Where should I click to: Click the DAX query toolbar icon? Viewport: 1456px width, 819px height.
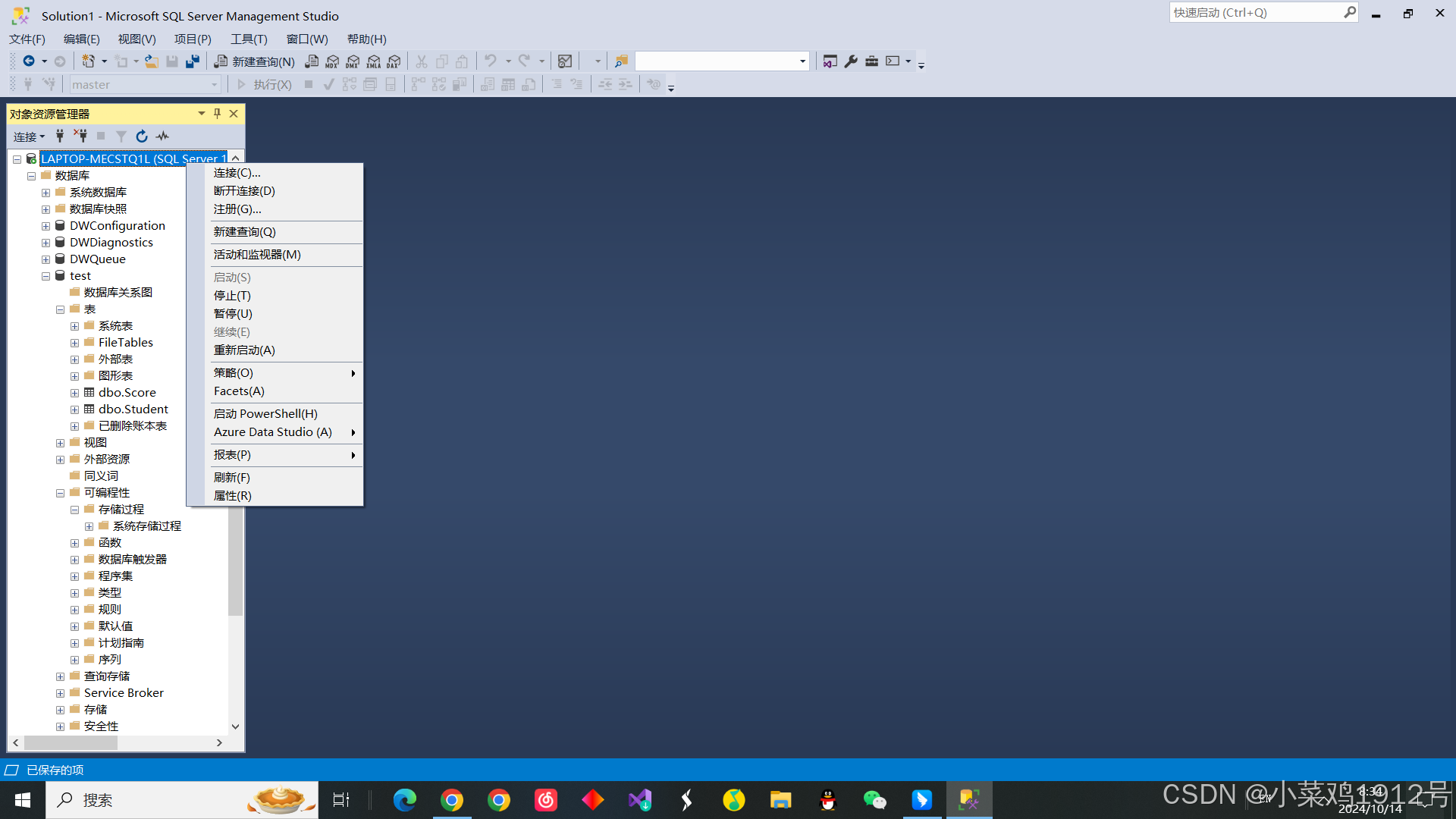point(394,61)
